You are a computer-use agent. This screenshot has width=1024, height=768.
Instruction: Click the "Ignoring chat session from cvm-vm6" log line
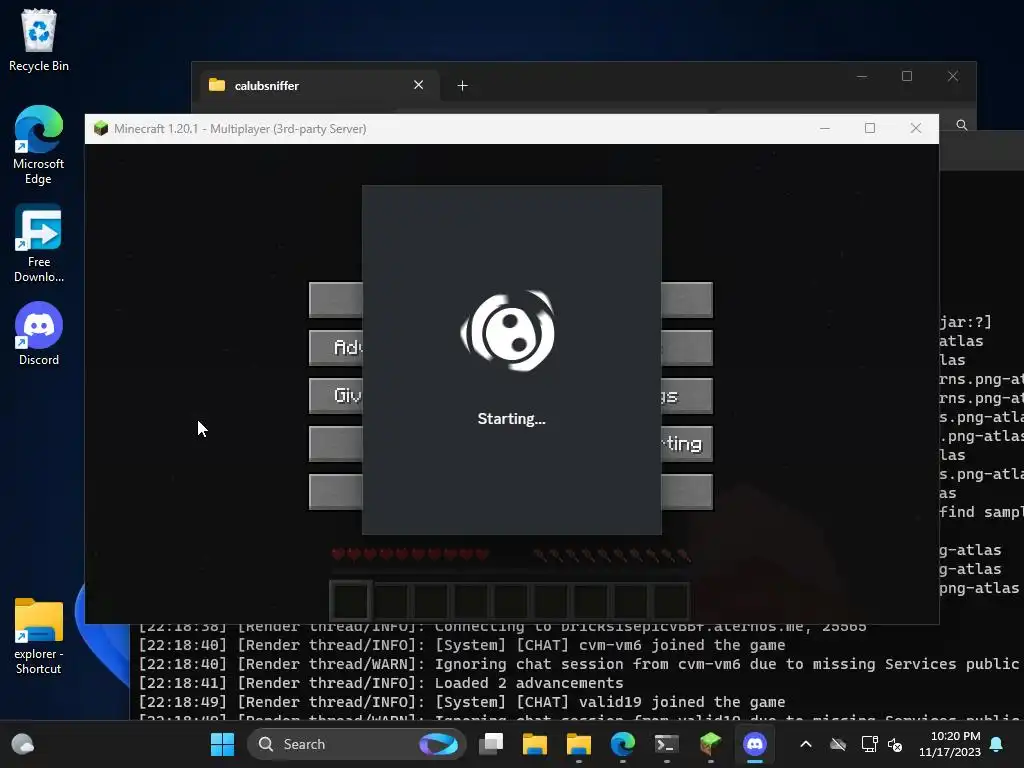[581, 664]
